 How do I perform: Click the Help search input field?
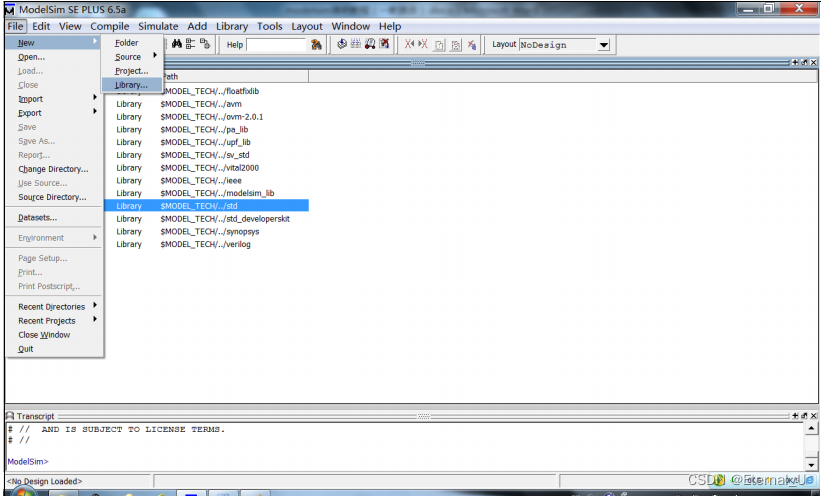pyautogui.click(x=276, y=45)
